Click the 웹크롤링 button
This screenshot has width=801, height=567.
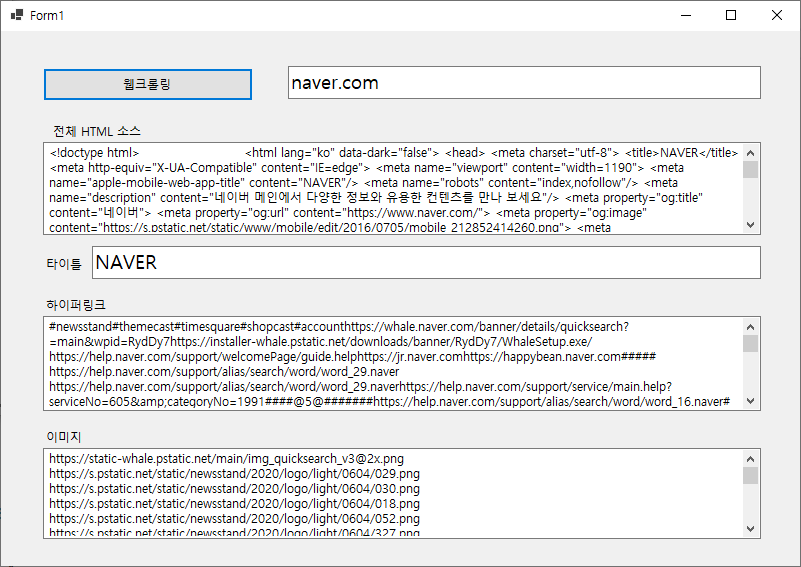(x=148, y=84)
